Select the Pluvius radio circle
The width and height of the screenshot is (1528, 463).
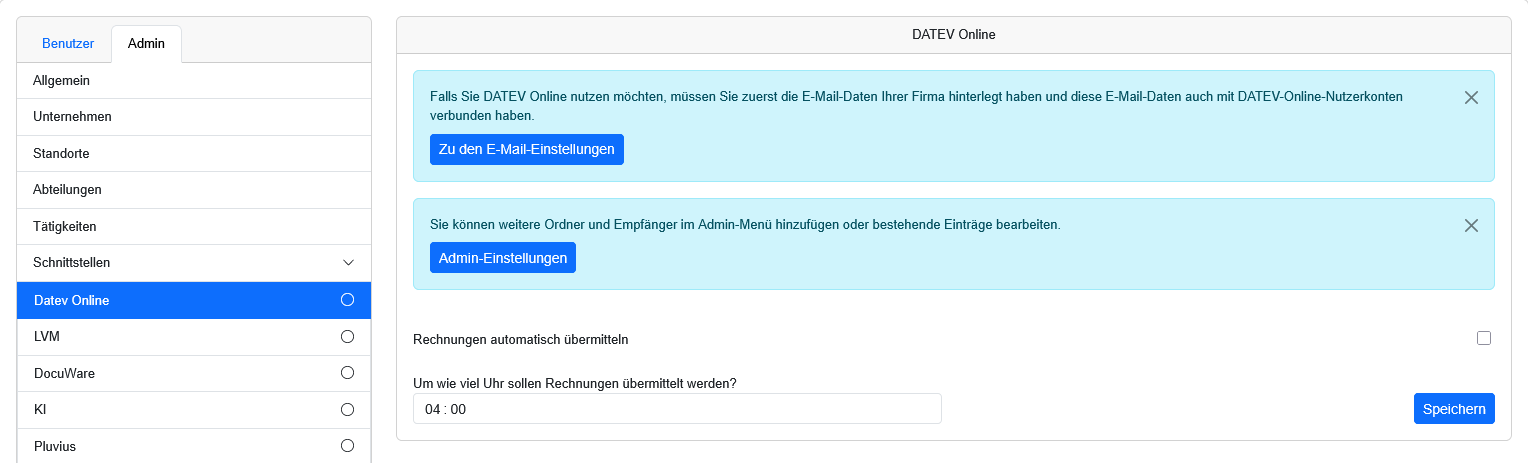[x=348, y=446]
